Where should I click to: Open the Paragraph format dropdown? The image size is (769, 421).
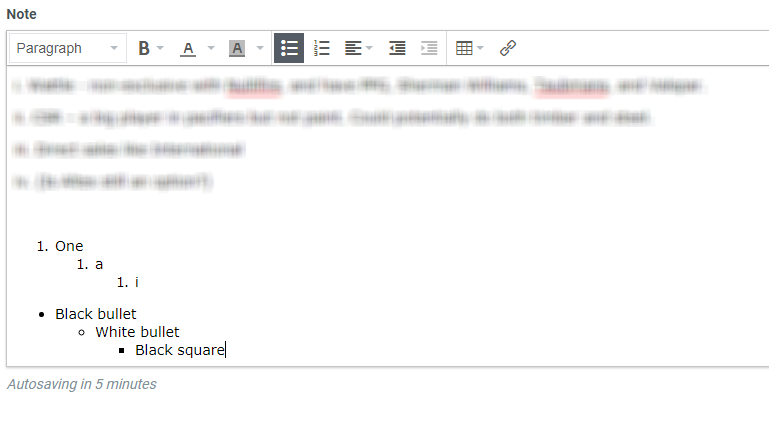tap(68, 48)
